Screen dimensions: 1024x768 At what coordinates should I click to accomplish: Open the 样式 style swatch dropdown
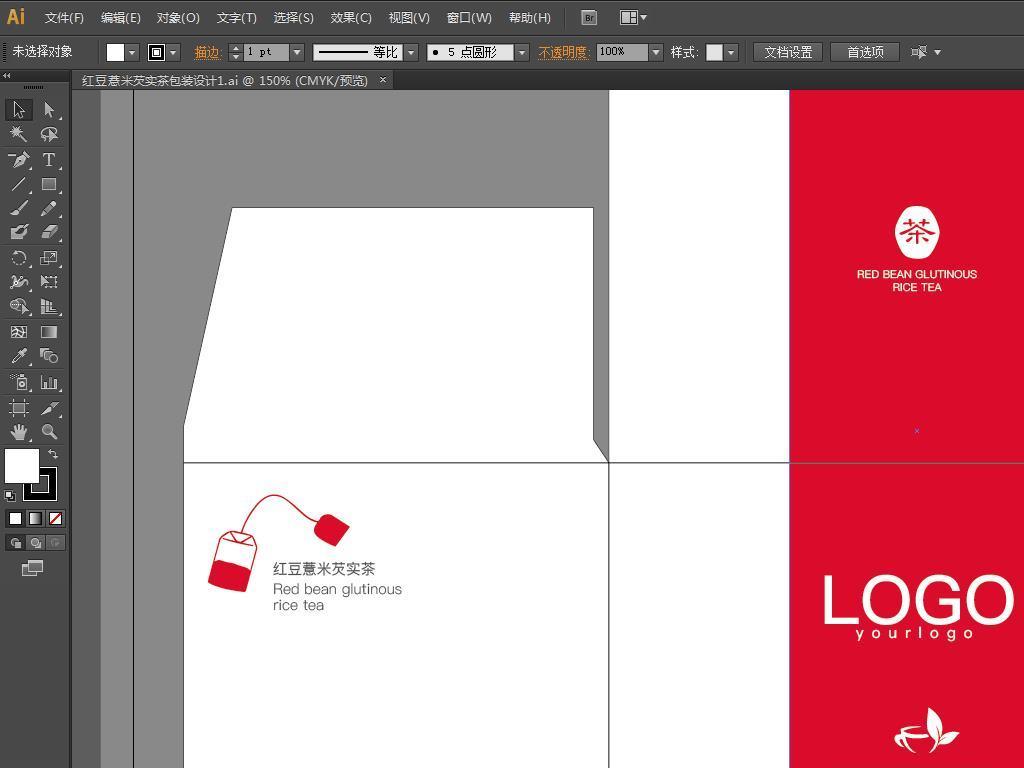(731, 52)
